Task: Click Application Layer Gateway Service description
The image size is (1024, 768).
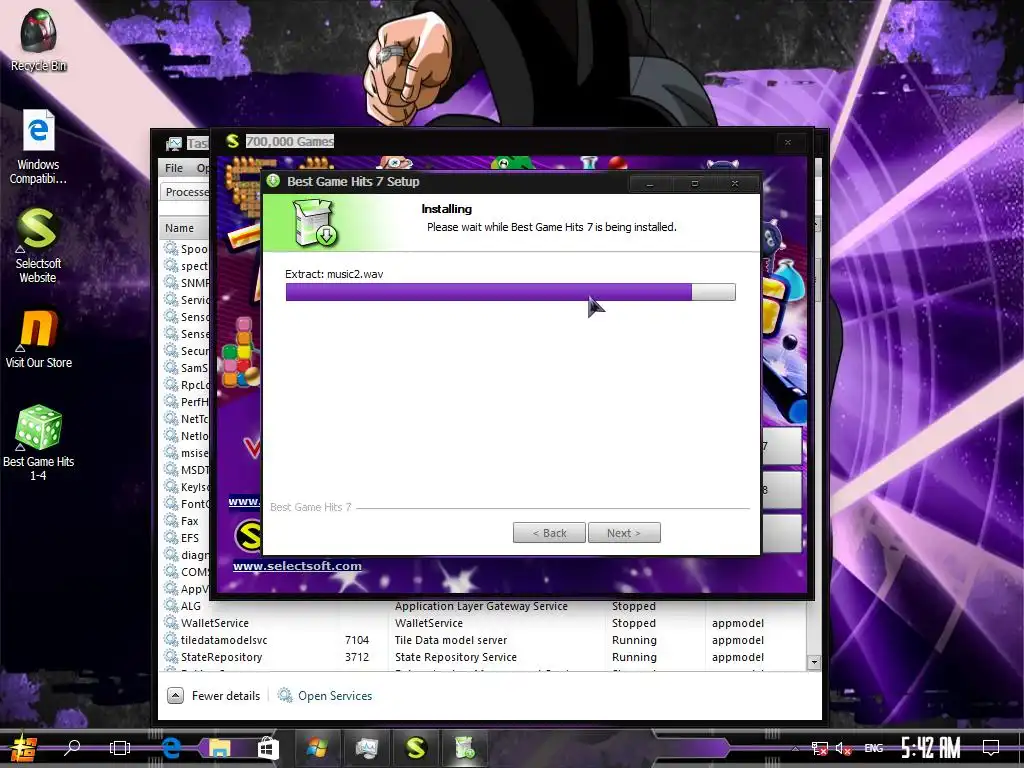Action: 481,606
